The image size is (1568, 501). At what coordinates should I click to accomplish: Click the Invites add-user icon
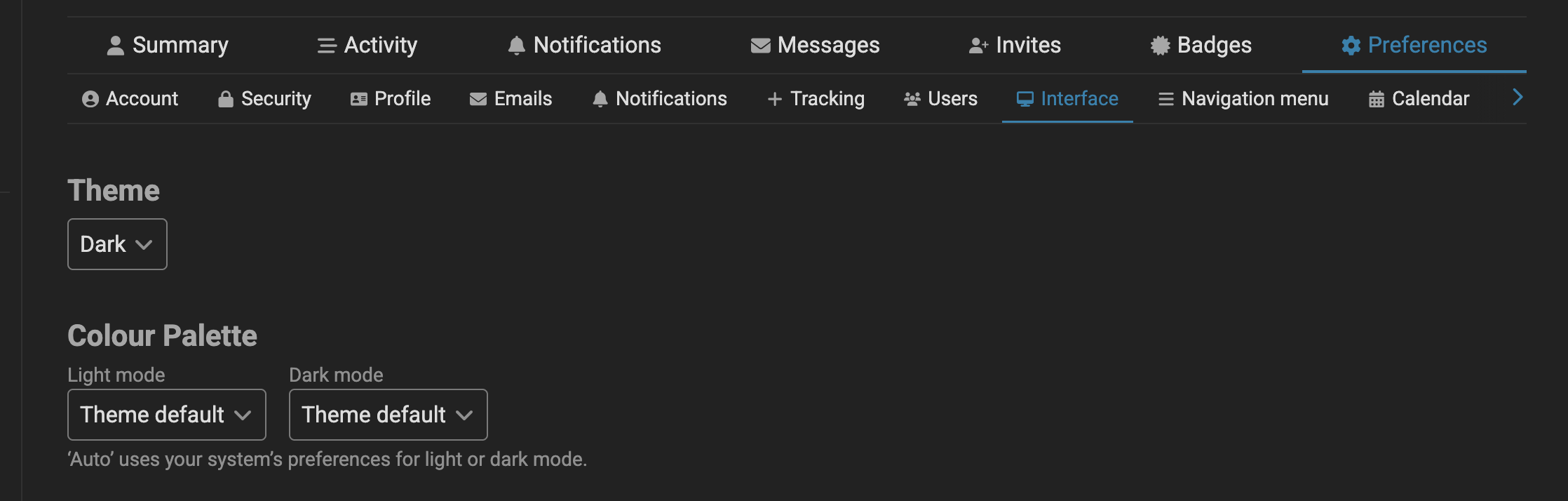point(978,46)
